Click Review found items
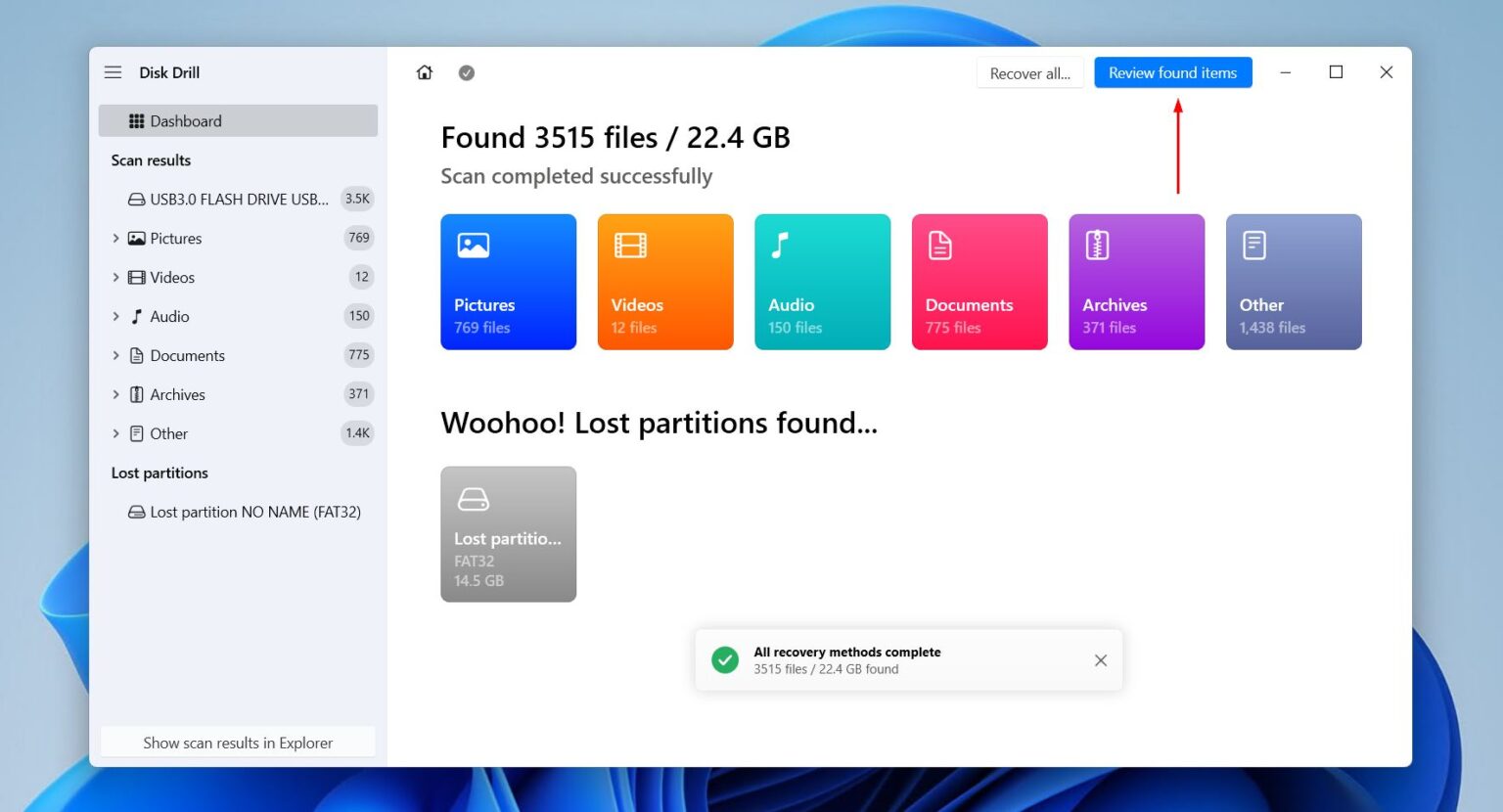The image size is (1503, 812). click(1173, 72)
